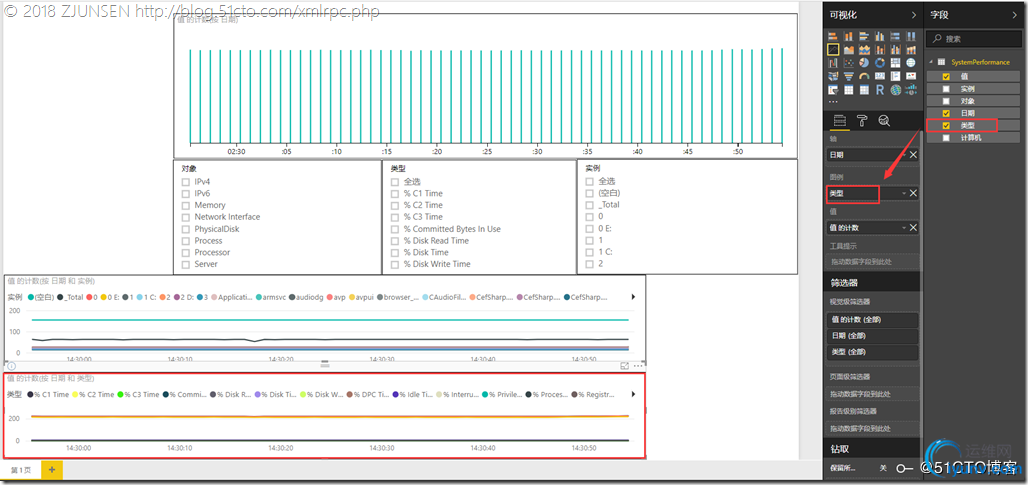This screenshot has height=485, width=1028.
Task: Select the ArcGIS map visualization
Action: point(896,90)
